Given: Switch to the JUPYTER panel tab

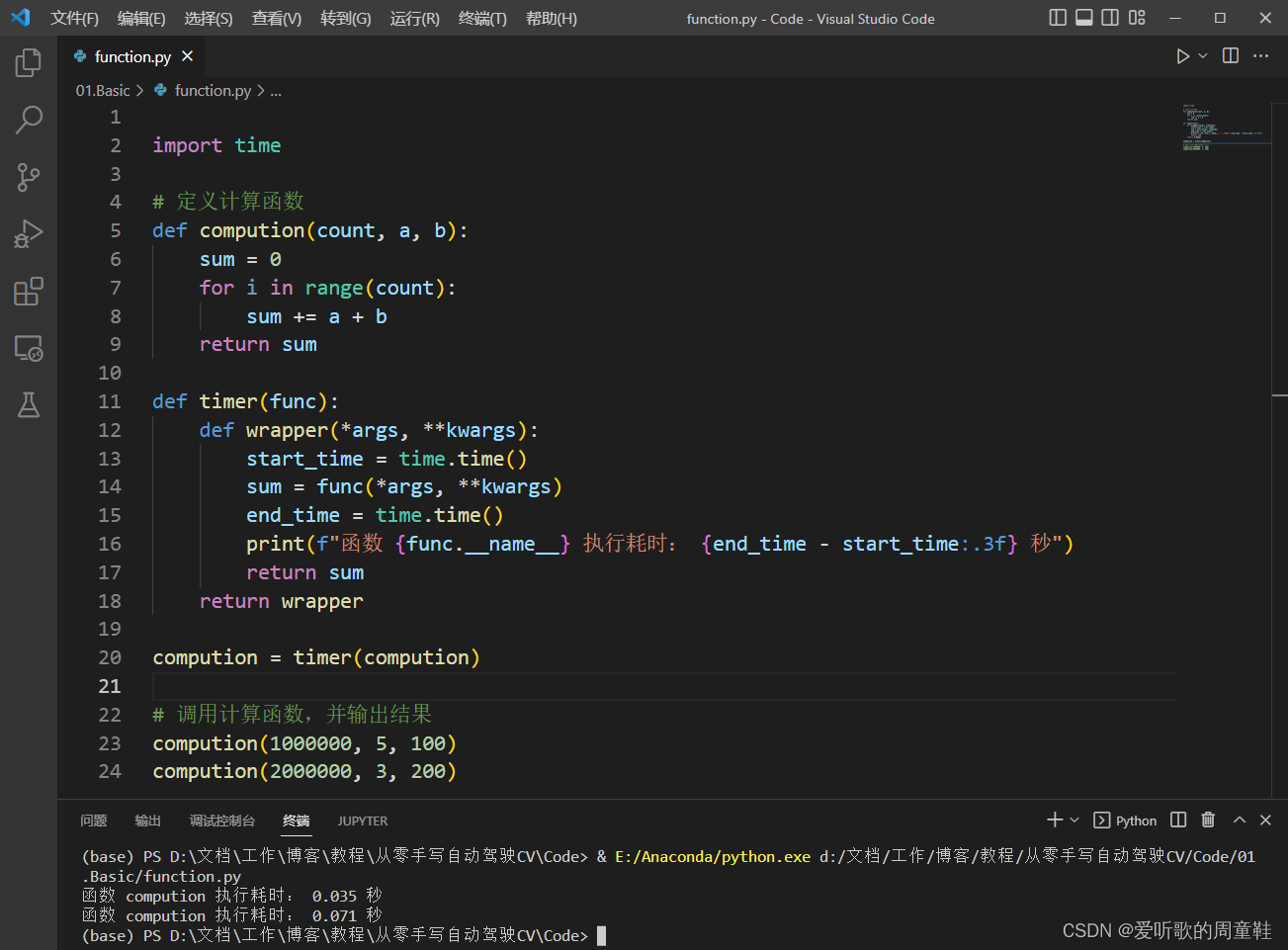Looking at the screenshot, I should [x=363, y=820].
